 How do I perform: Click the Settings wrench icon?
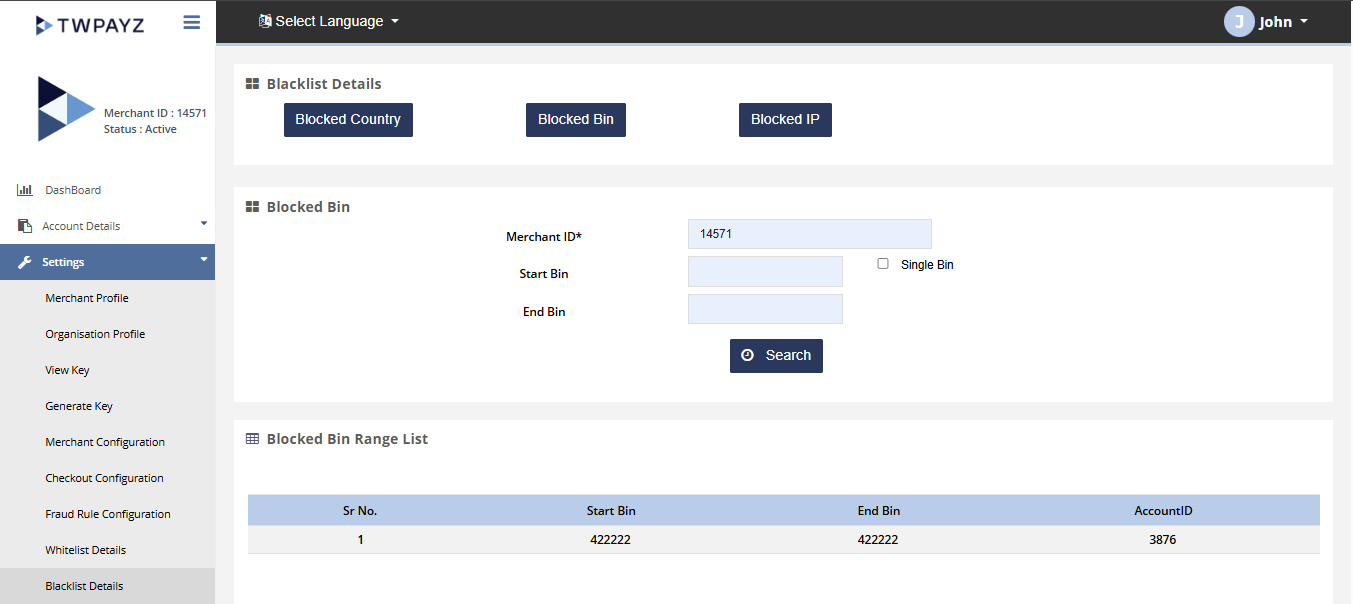click(25, 262)
